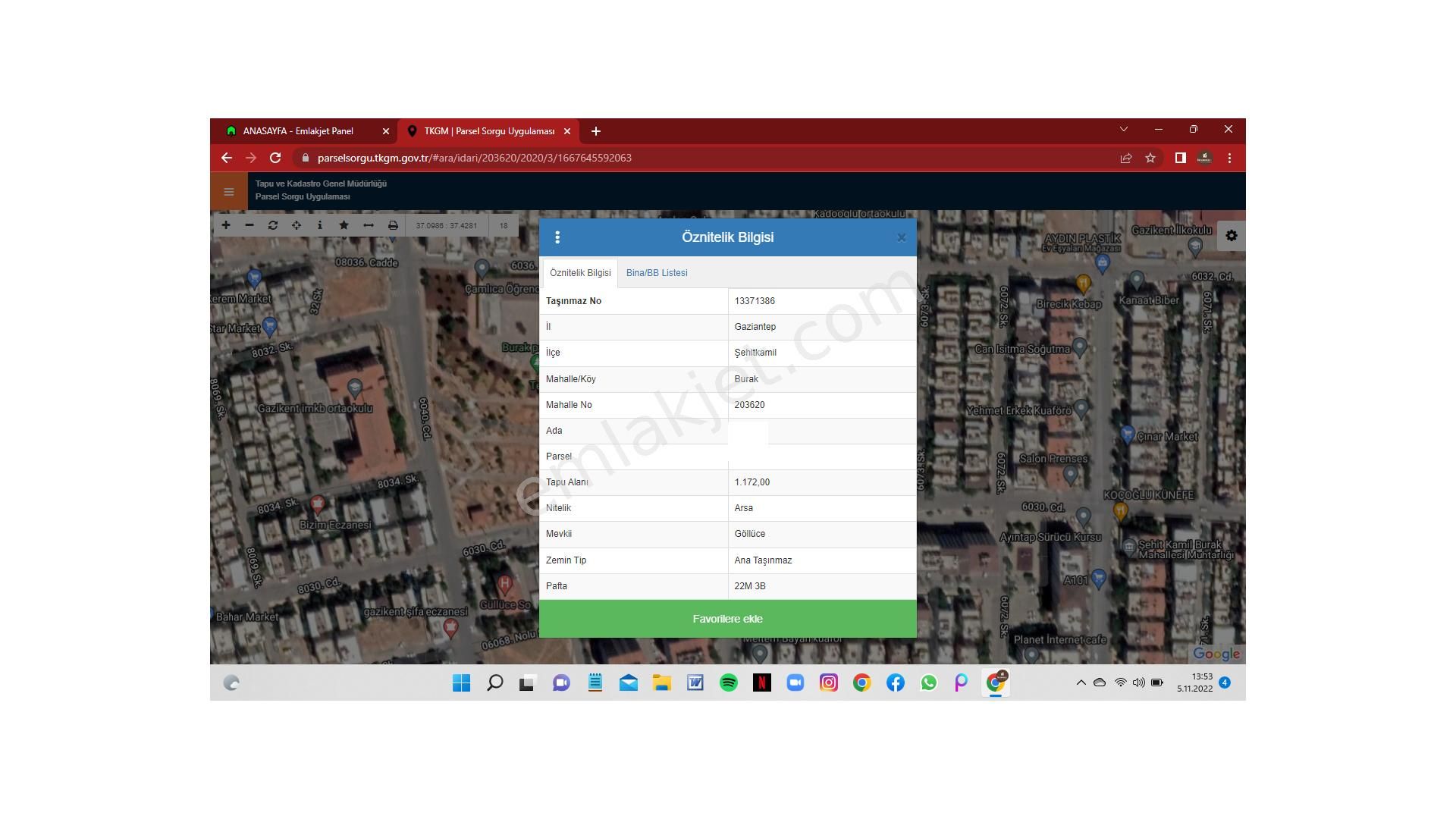Screen dimensions: 1456x819
Task: Click the Favorilere ekle button
Action: pyautogui.click(x=728, y=619)
